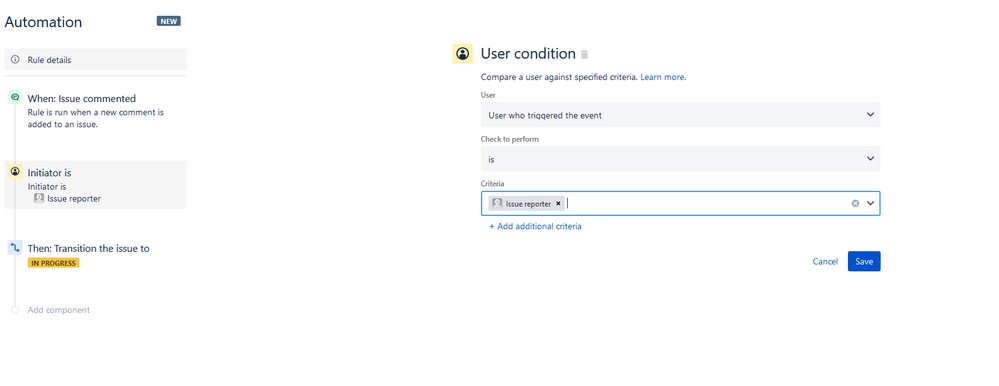Click the Issue reporter avatar in the sidebar

39,198
